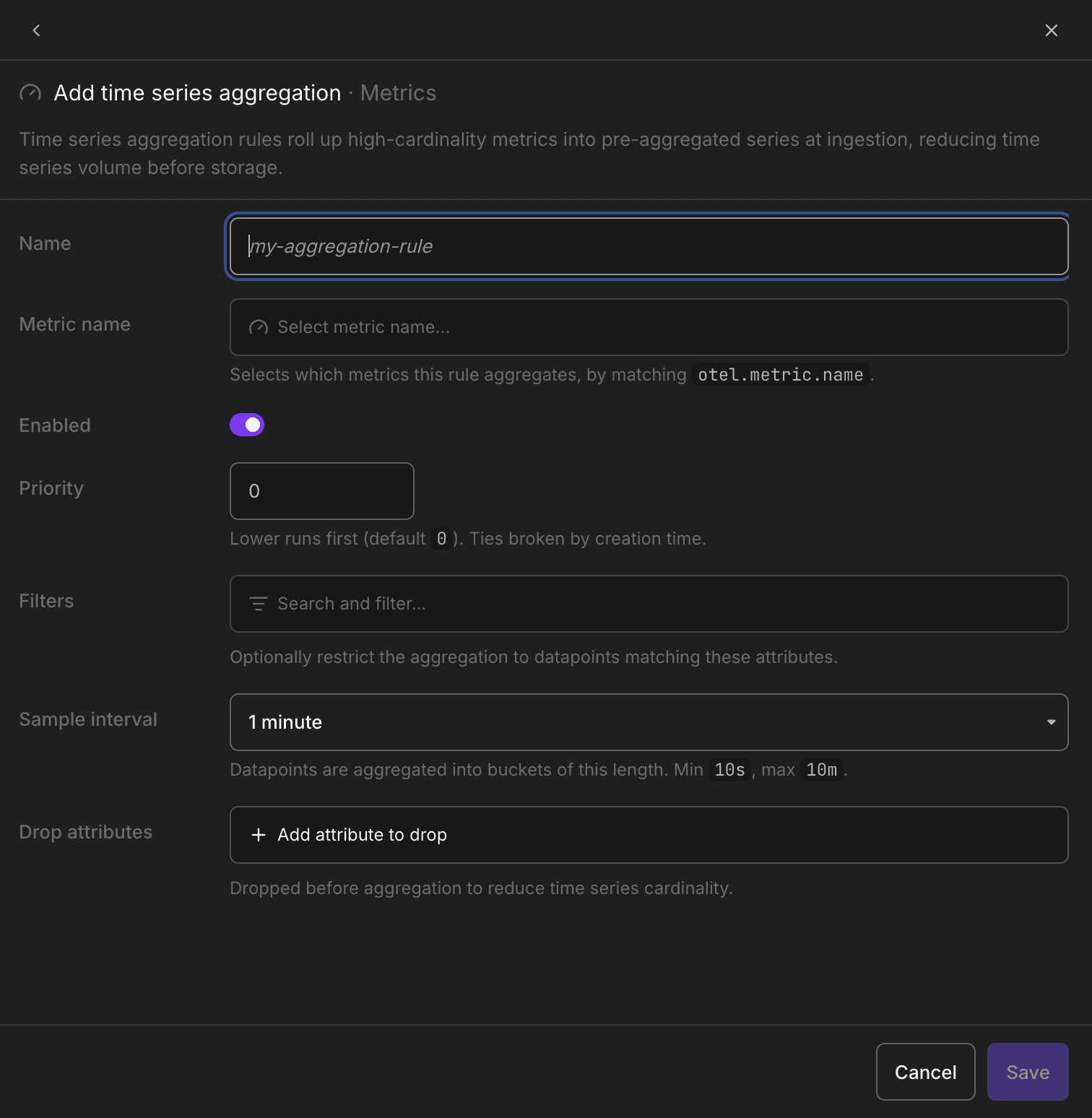Click the Sample interval label
The height and width of the screenshot is (1118, 1092).
(x=88, y=719)
